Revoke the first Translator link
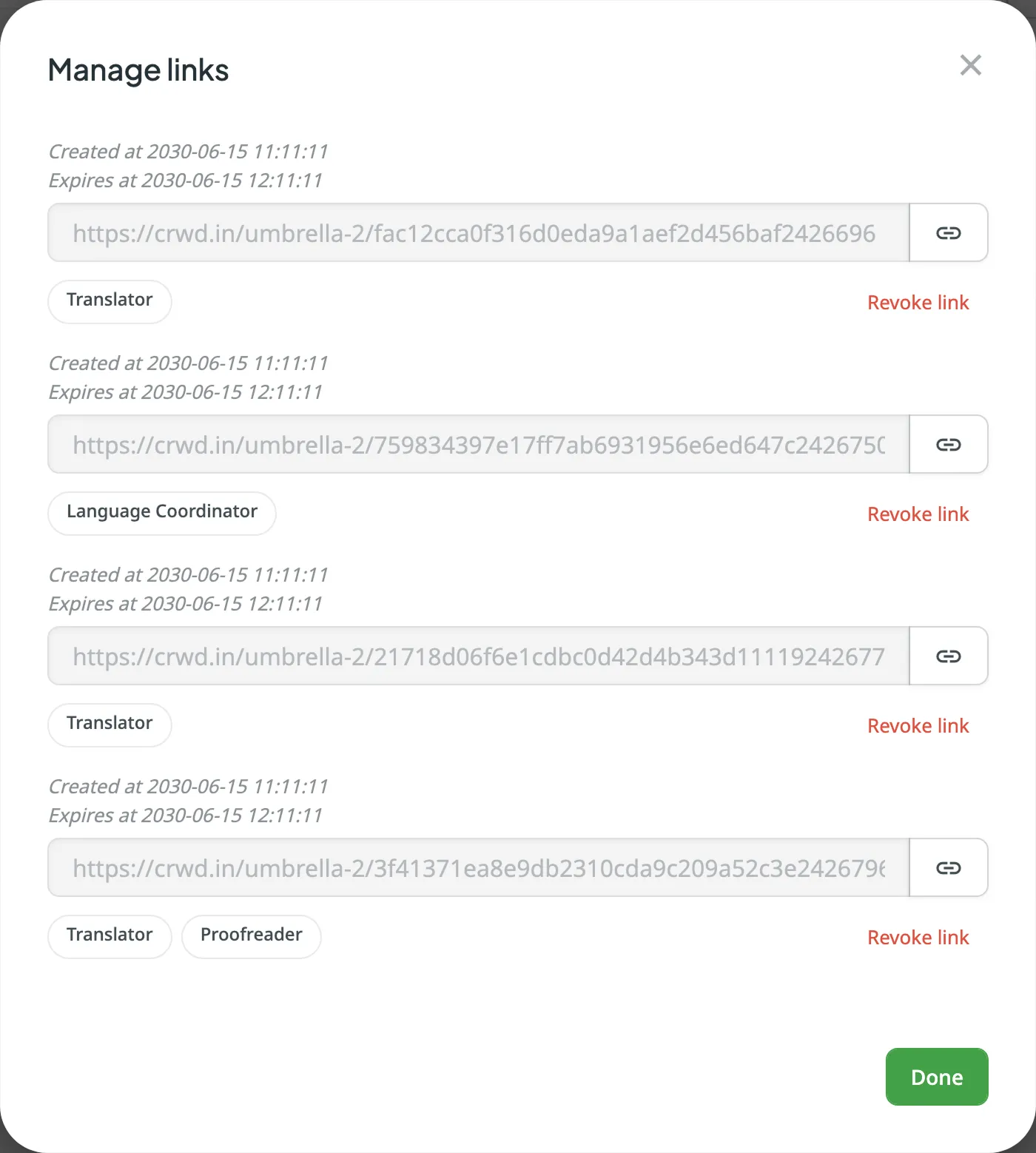Screen dimensions: 1036x1153 [918, 302]
